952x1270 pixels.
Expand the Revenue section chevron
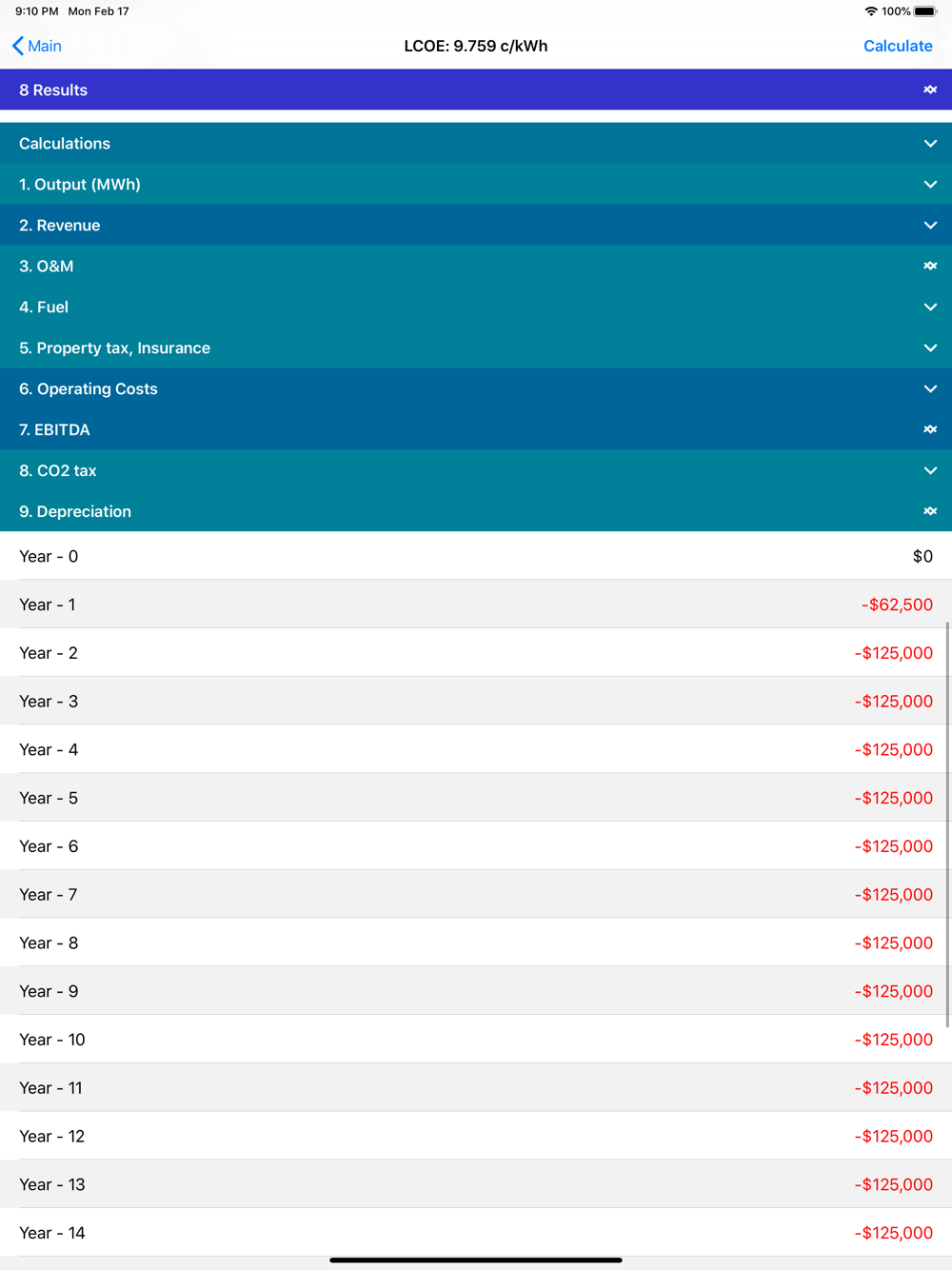(x=930, y=226)
